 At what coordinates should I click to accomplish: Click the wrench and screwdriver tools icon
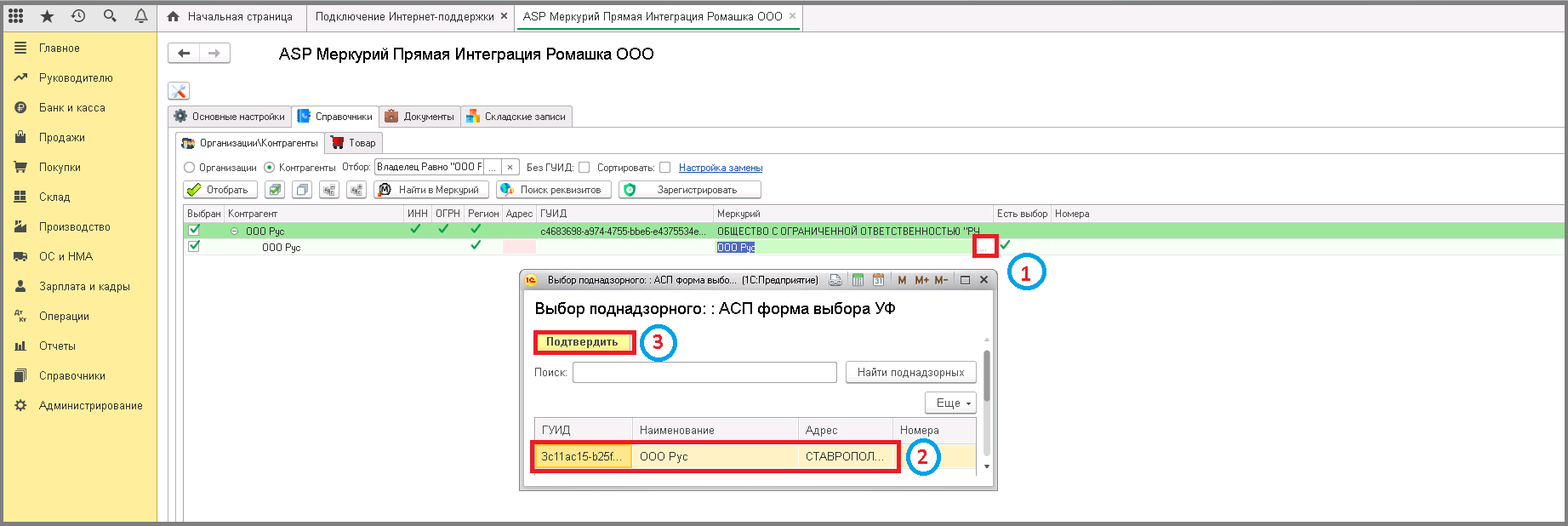point(179,91)
